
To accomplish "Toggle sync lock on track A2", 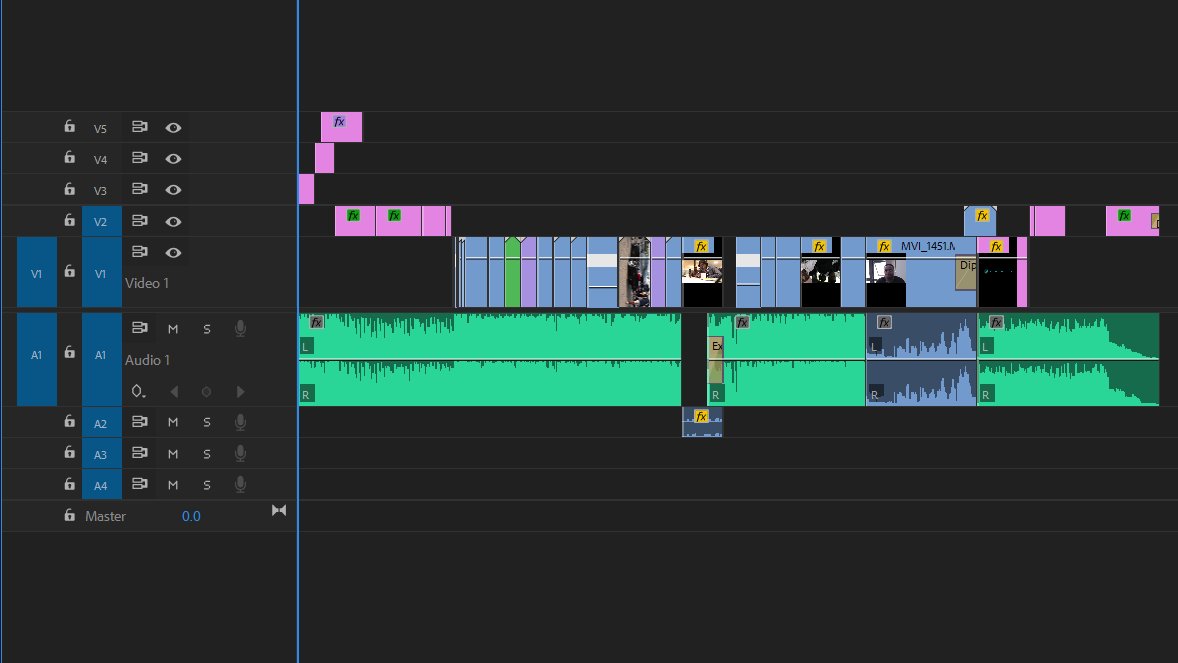I will [140, 422].
